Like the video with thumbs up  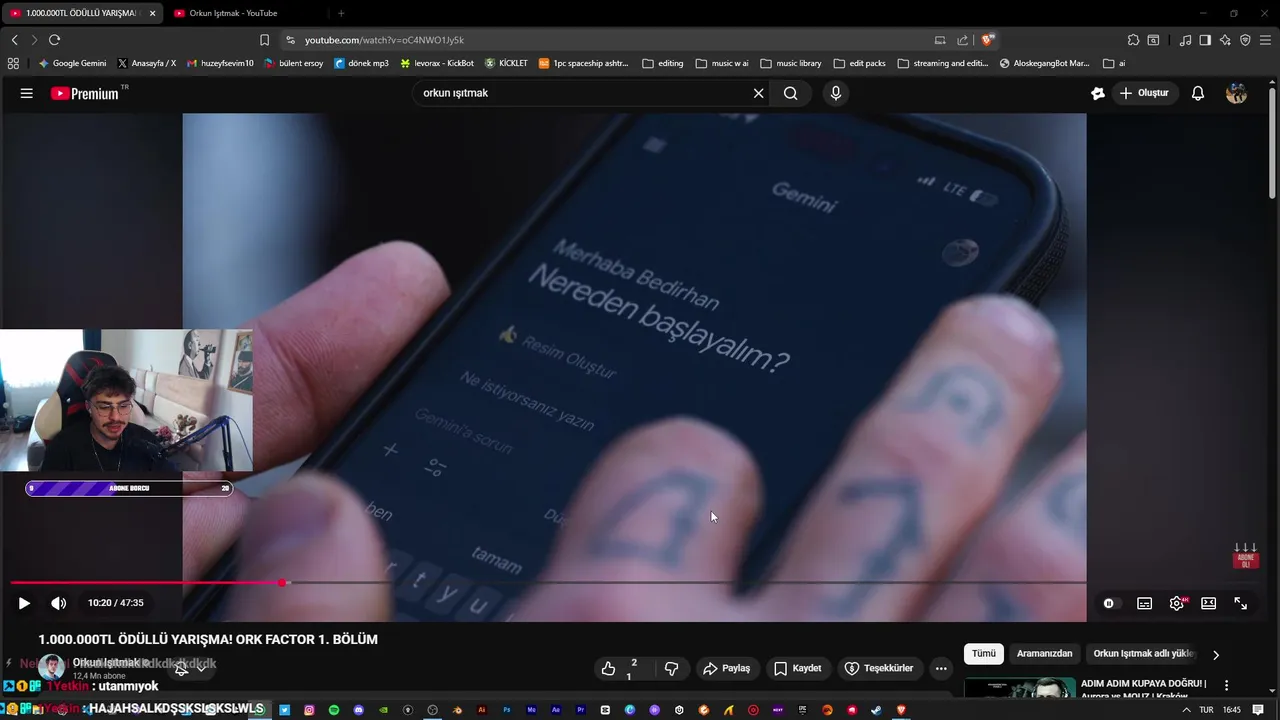[x=609, y=668]
